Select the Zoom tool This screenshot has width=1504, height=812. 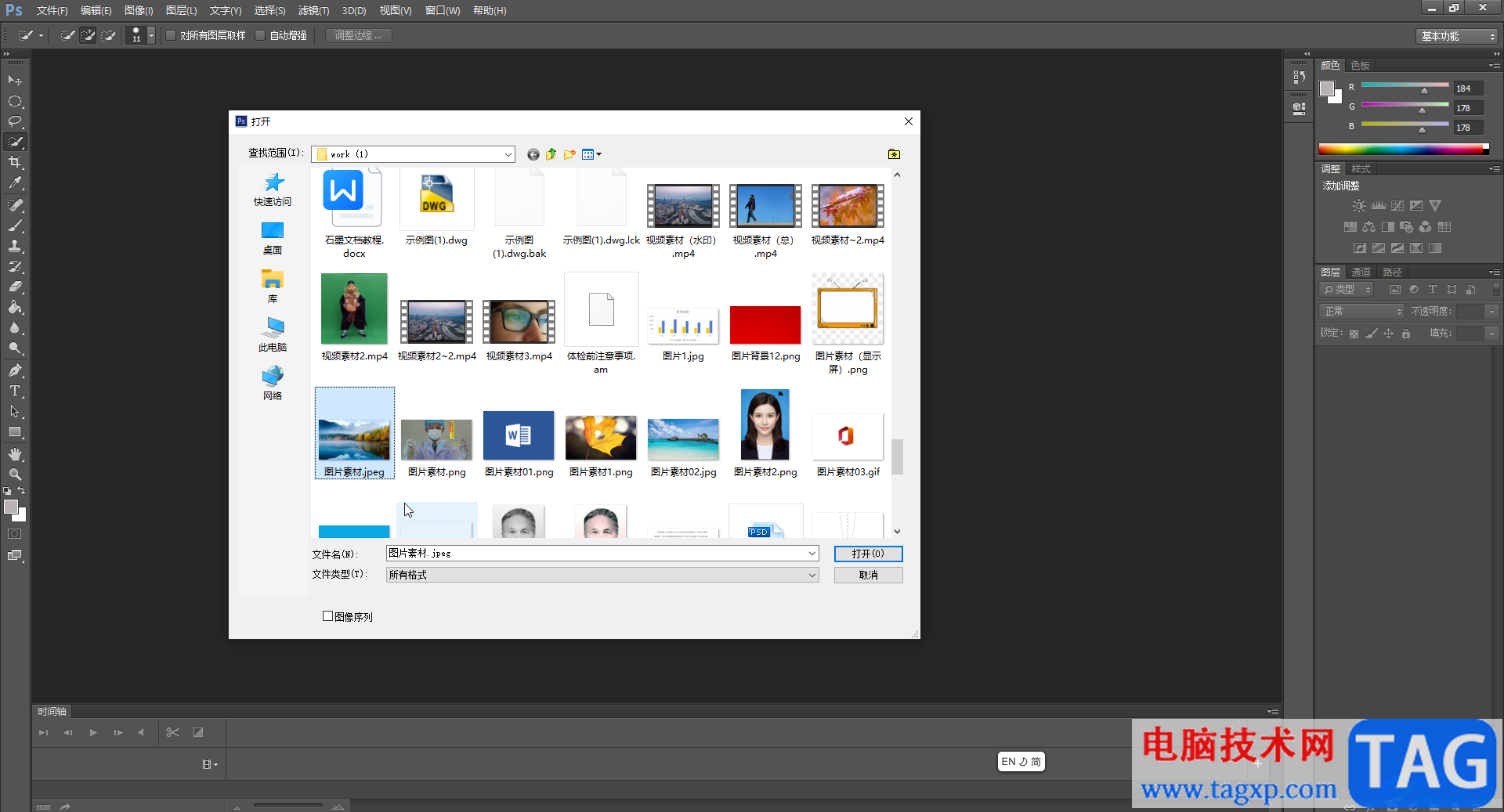(x=15, y=475)
